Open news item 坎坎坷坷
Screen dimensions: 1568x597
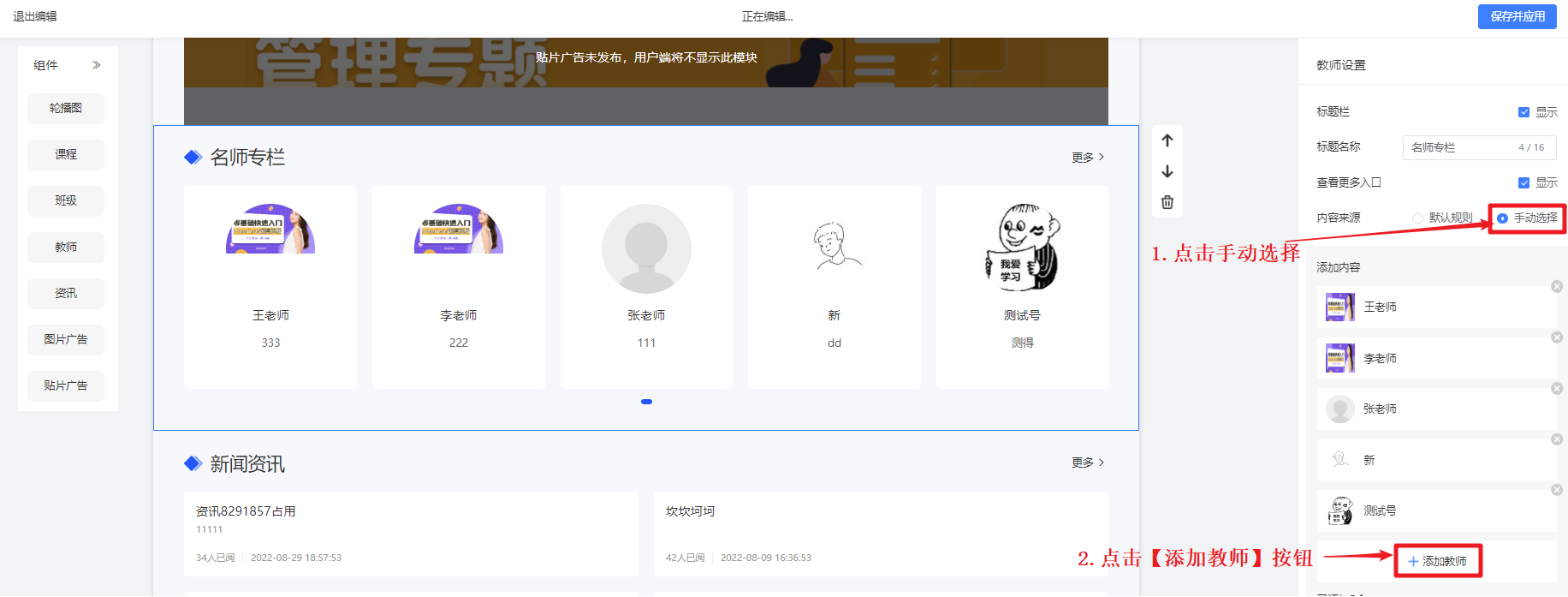[x=881, y=534]
